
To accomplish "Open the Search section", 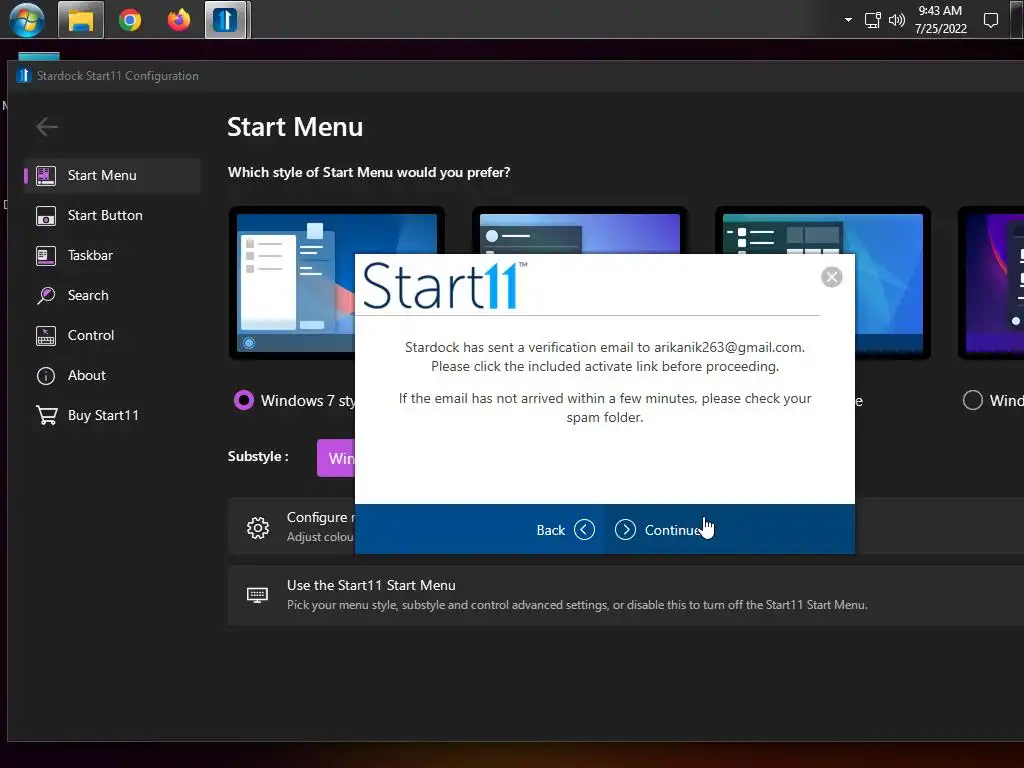I will [x=112, y=295].
